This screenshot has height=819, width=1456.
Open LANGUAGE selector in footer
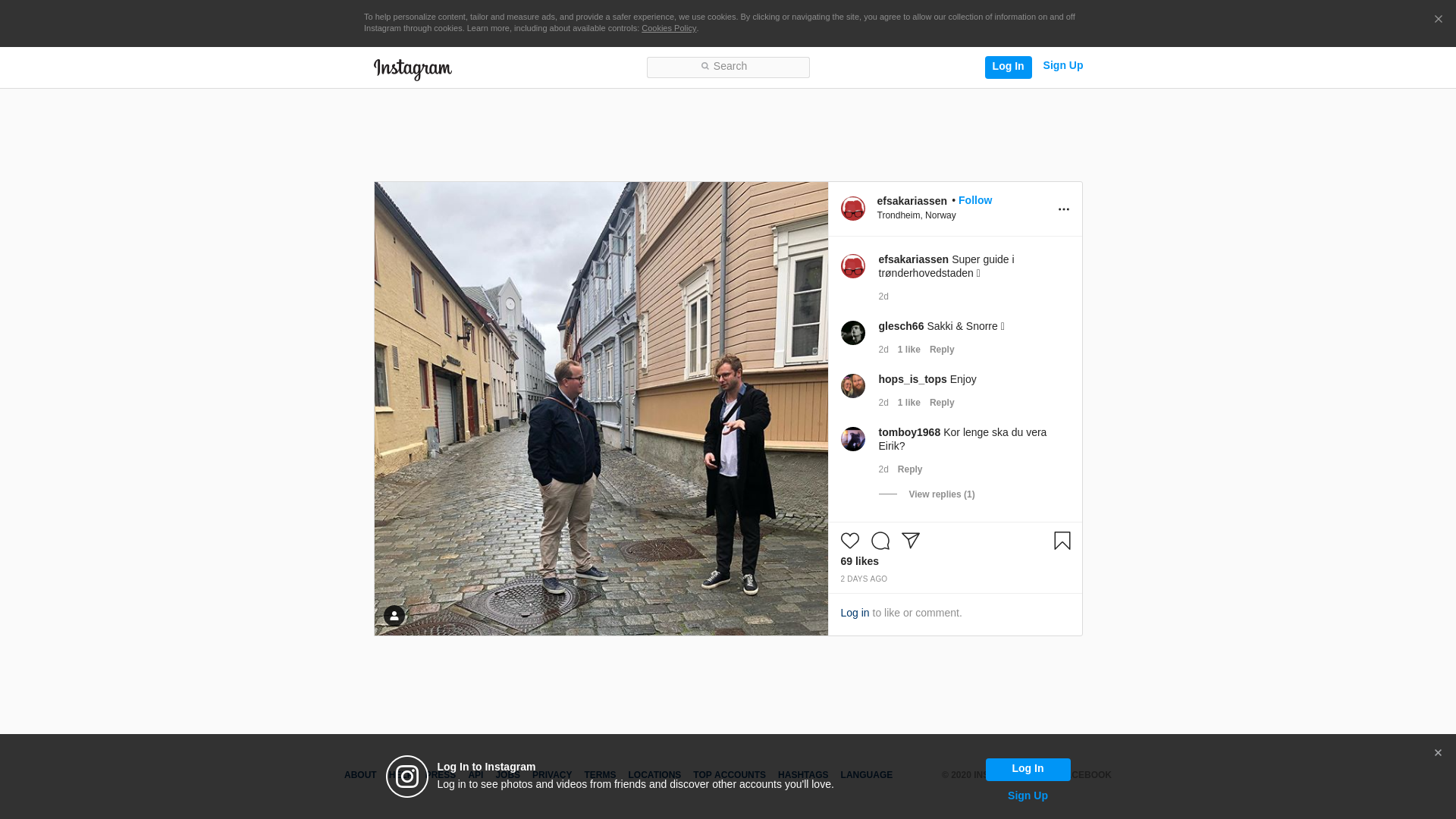tap(867, 775)
